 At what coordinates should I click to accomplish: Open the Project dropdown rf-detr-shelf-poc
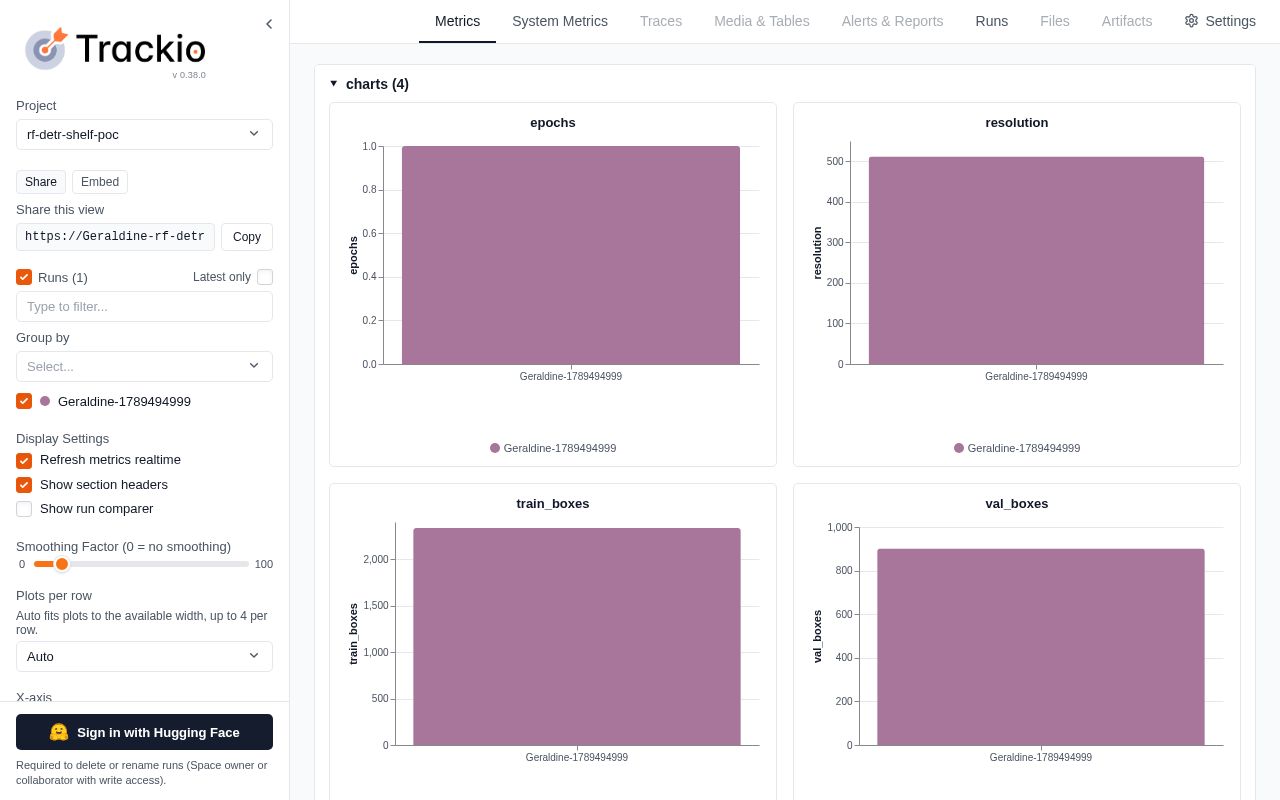click(x=144, y=134)
